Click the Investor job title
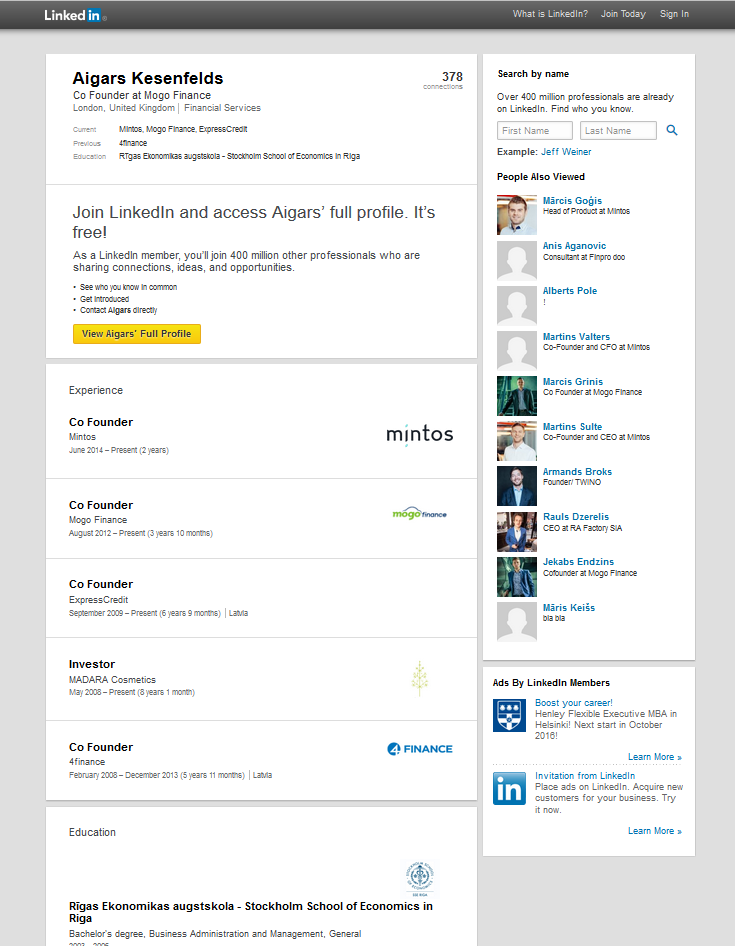Screen dimensions: 735x946 [x=92, y=664]
